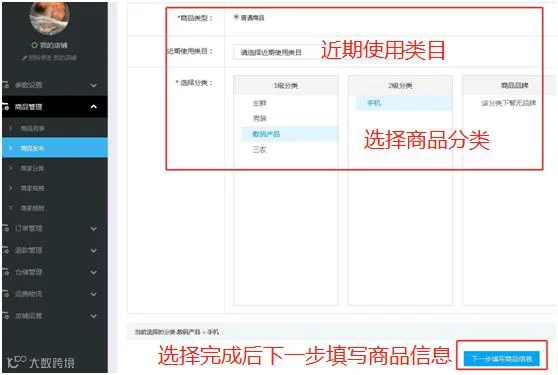Collapse the 商品管理 menu chevron
558x375 pixels.
pyautogui.click(x=94, y=106)
